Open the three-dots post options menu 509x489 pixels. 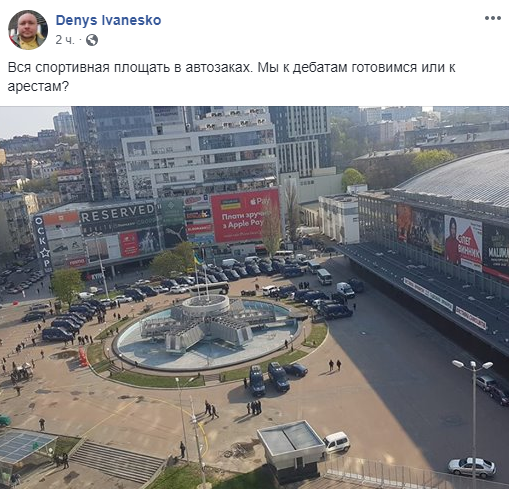point(493,18)
